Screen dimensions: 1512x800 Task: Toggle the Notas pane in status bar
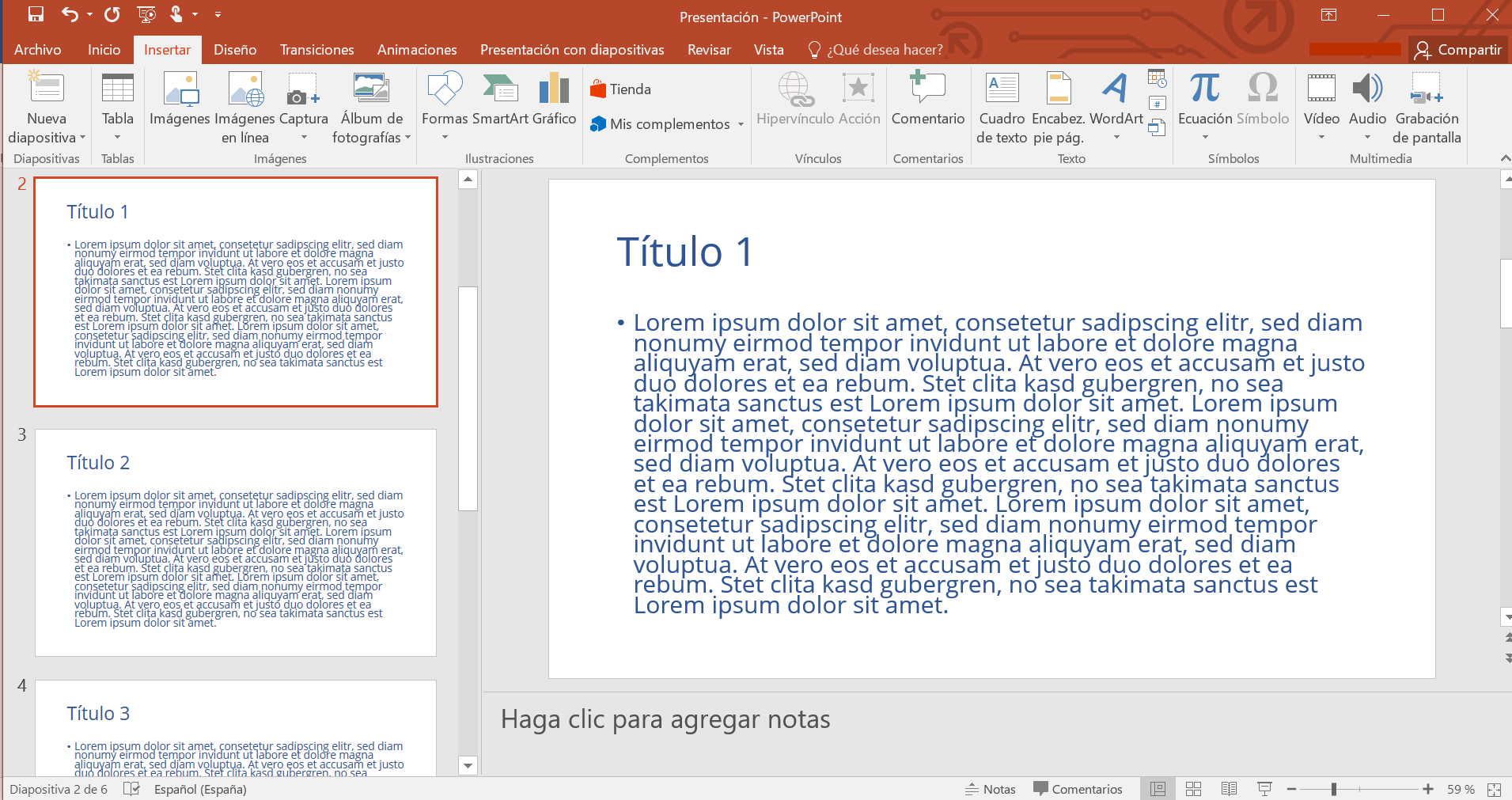991,789
